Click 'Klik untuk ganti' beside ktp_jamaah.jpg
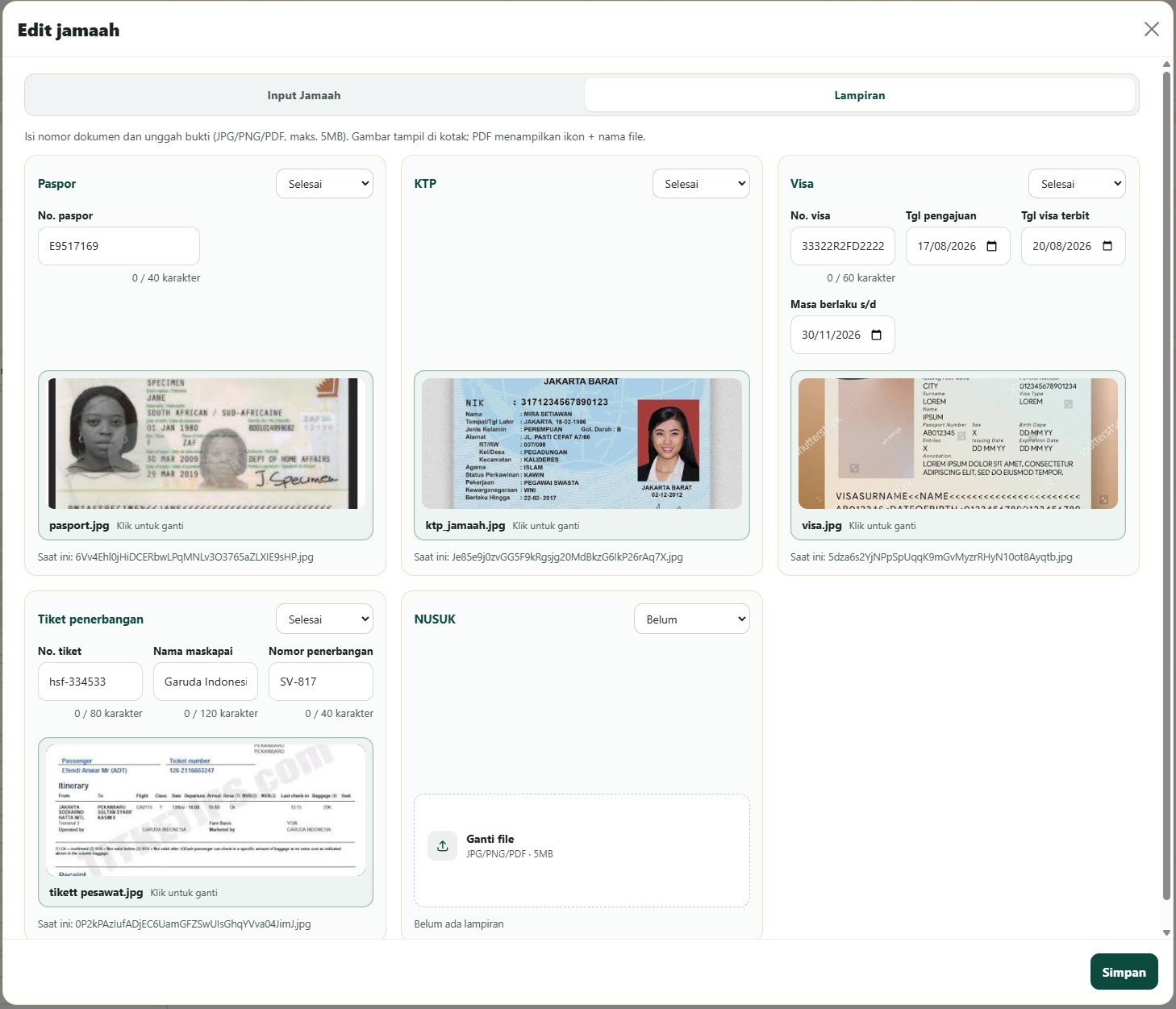This screenshot has height=1009, width=1176. click(546, 526)
